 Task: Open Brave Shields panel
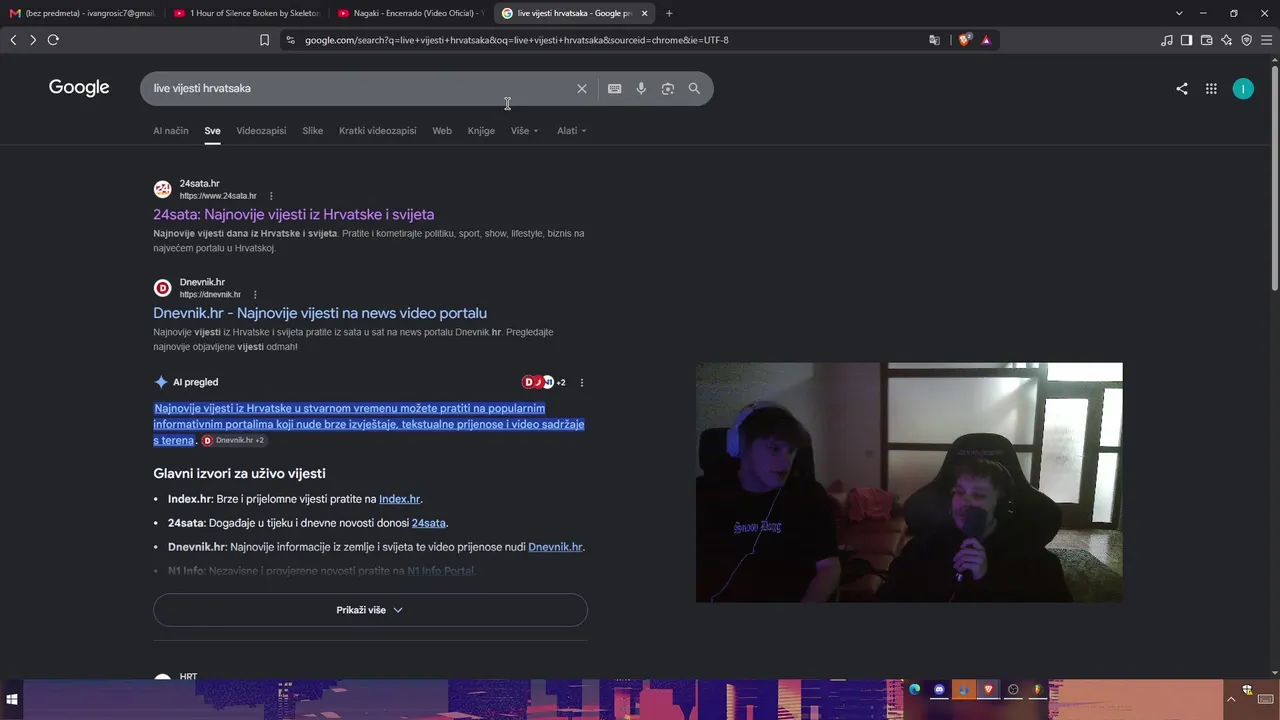click(965, 40)
